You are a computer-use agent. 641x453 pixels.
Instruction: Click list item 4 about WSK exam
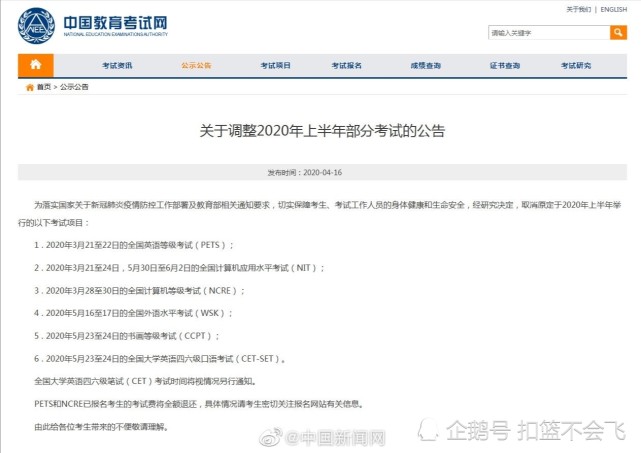coord(133,313)
